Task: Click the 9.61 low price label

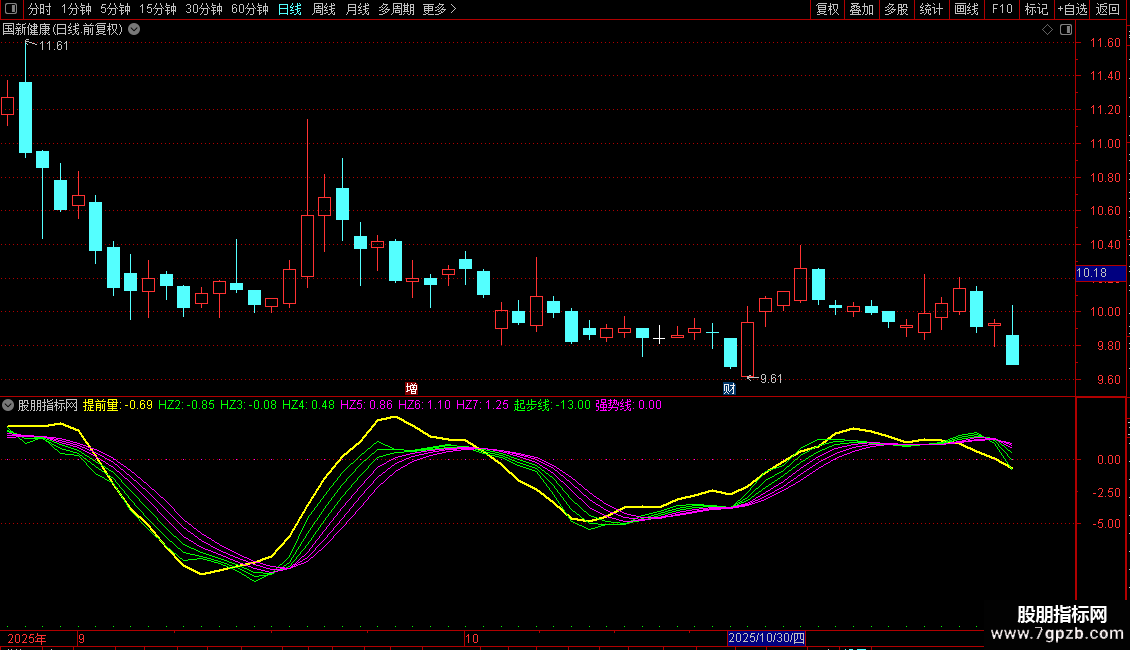Action: tap(771, 379)
